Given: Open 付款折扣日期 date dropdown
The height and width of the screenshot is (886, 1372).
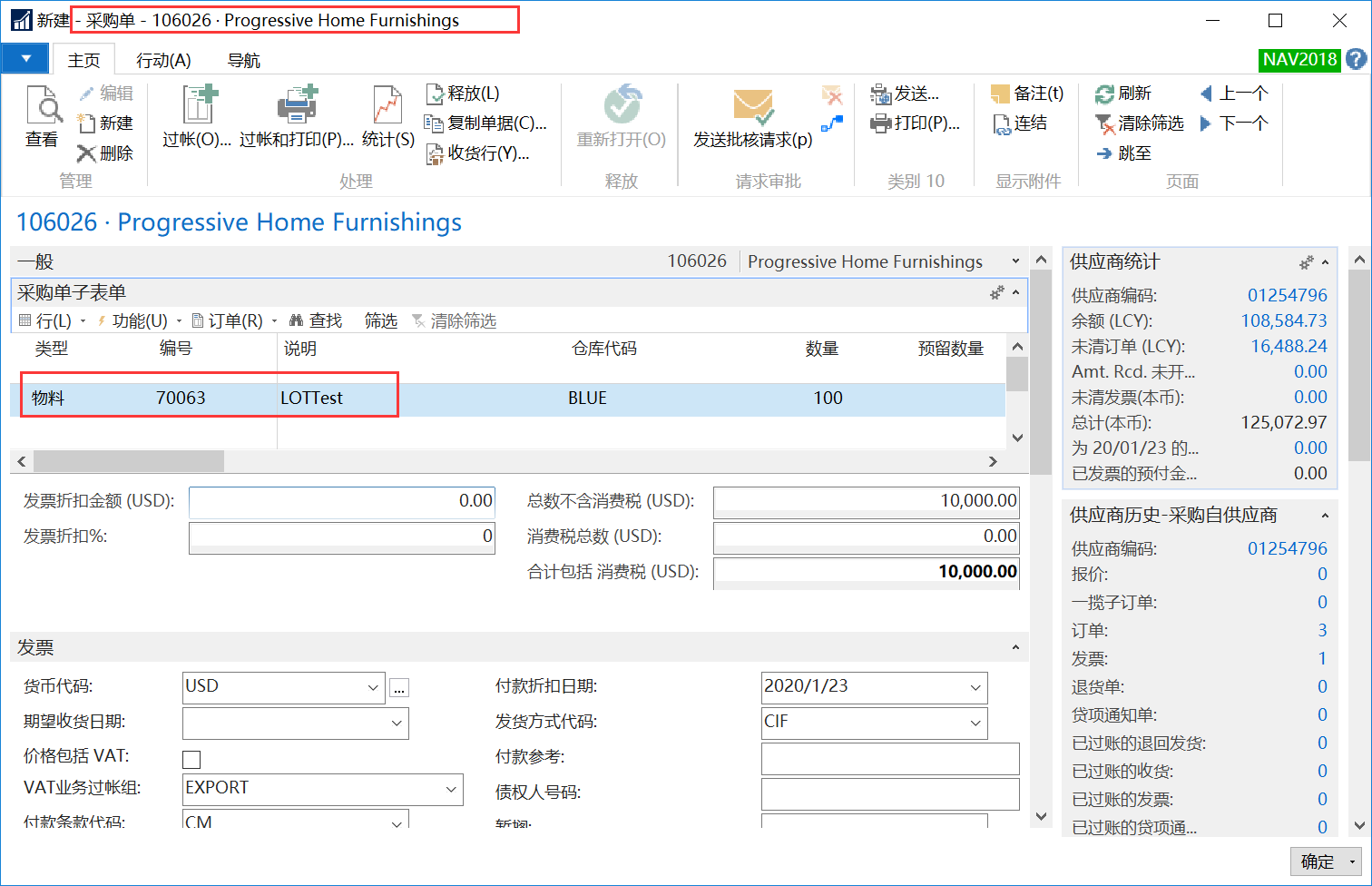Looking at the screenshot, I should [x=975, y=687].
